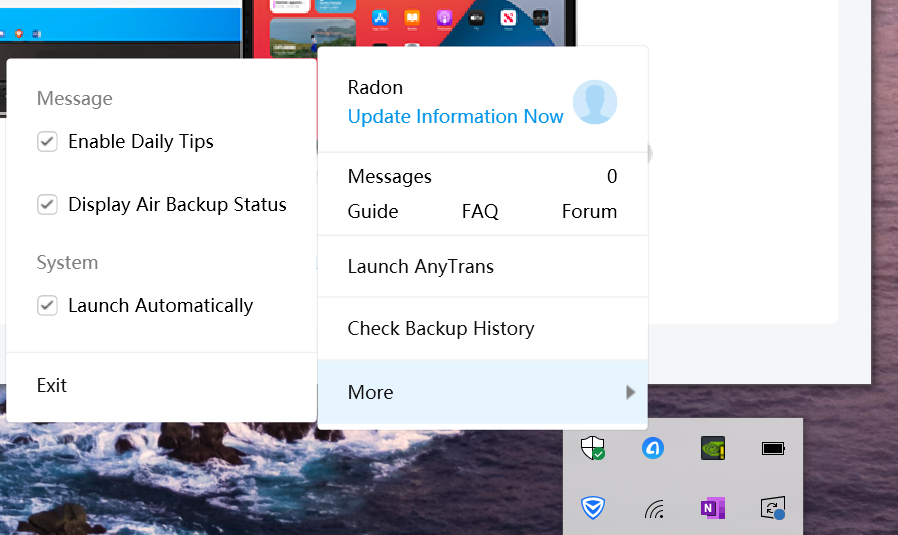
Task: Expand the More submenu arrow
Action: [630, 392]
